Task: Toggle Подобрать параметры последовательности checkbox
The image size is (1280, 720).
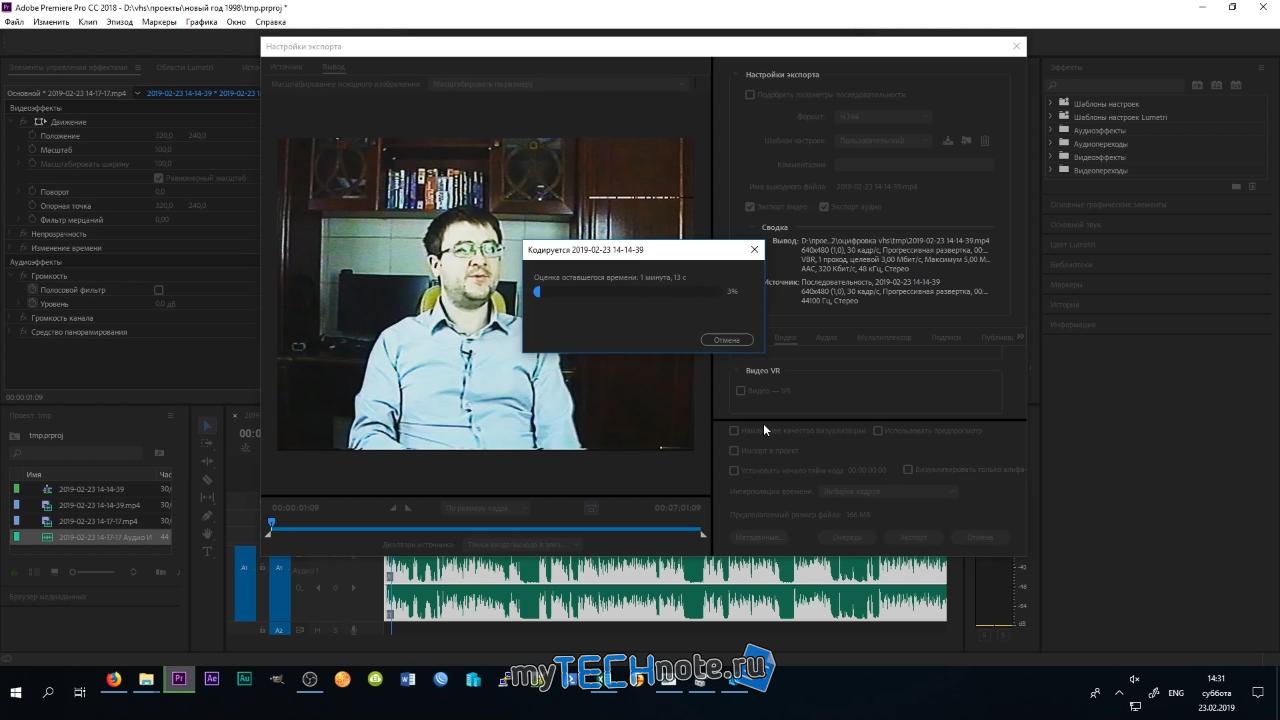Action: pyautogui.click(x=750, y=95)
